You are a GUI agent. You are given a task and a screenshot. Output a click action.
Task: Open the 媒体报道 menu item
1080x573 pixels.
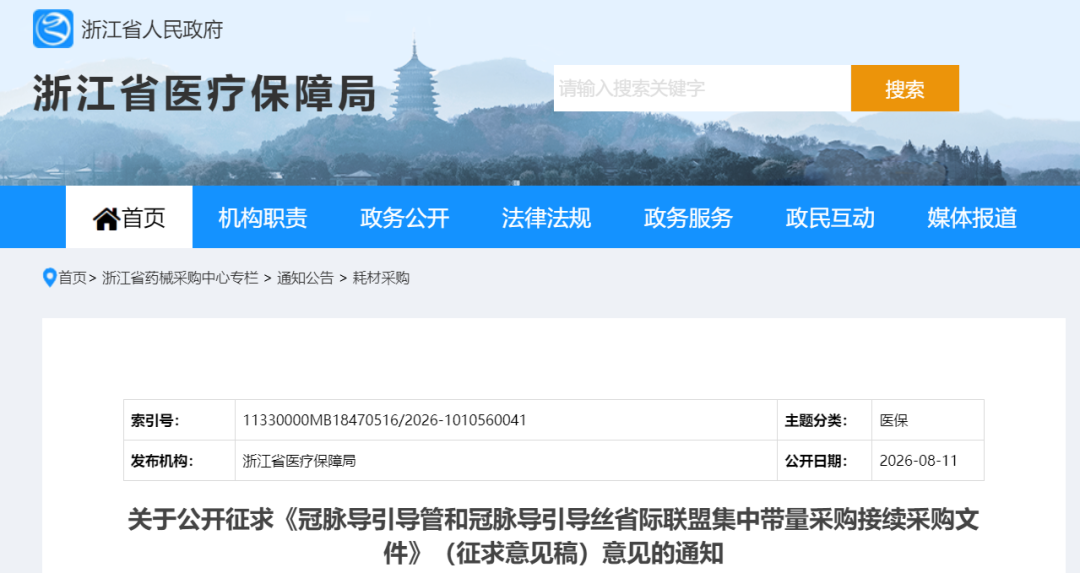click(972, 218)
